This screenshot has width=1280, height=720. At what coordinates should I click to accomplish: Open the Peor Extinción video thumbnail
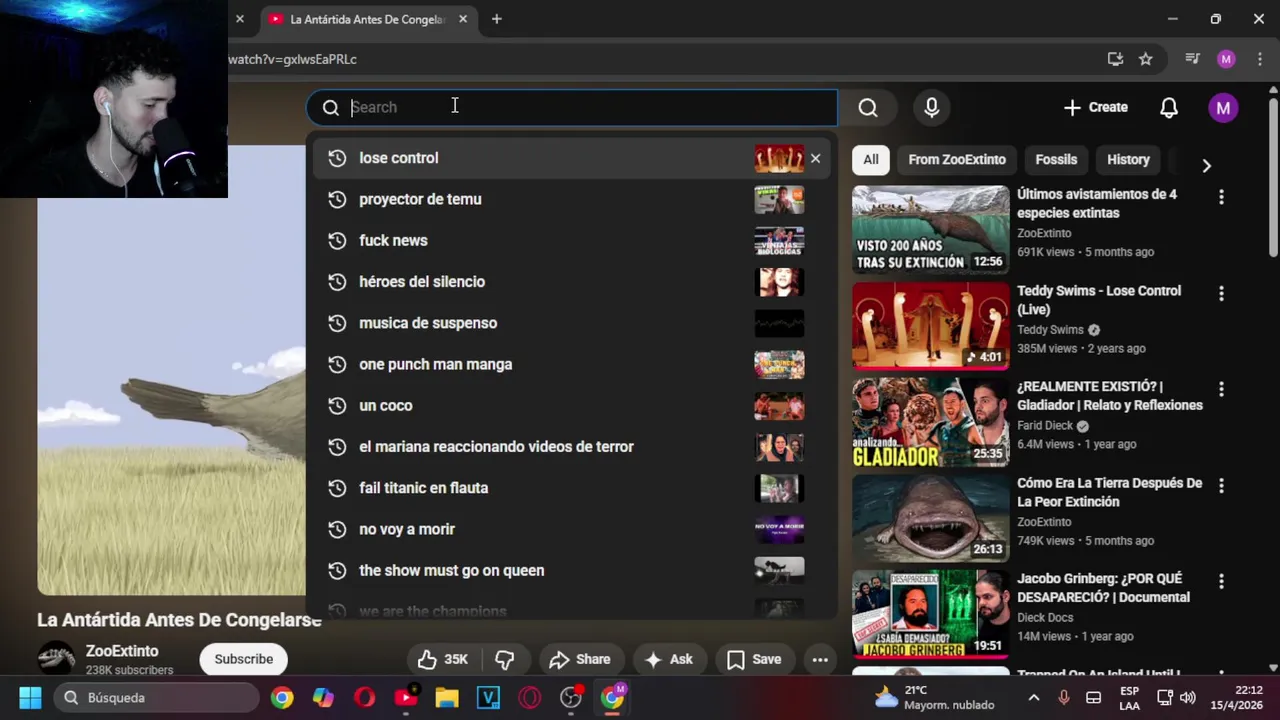[x=931, y=518]
